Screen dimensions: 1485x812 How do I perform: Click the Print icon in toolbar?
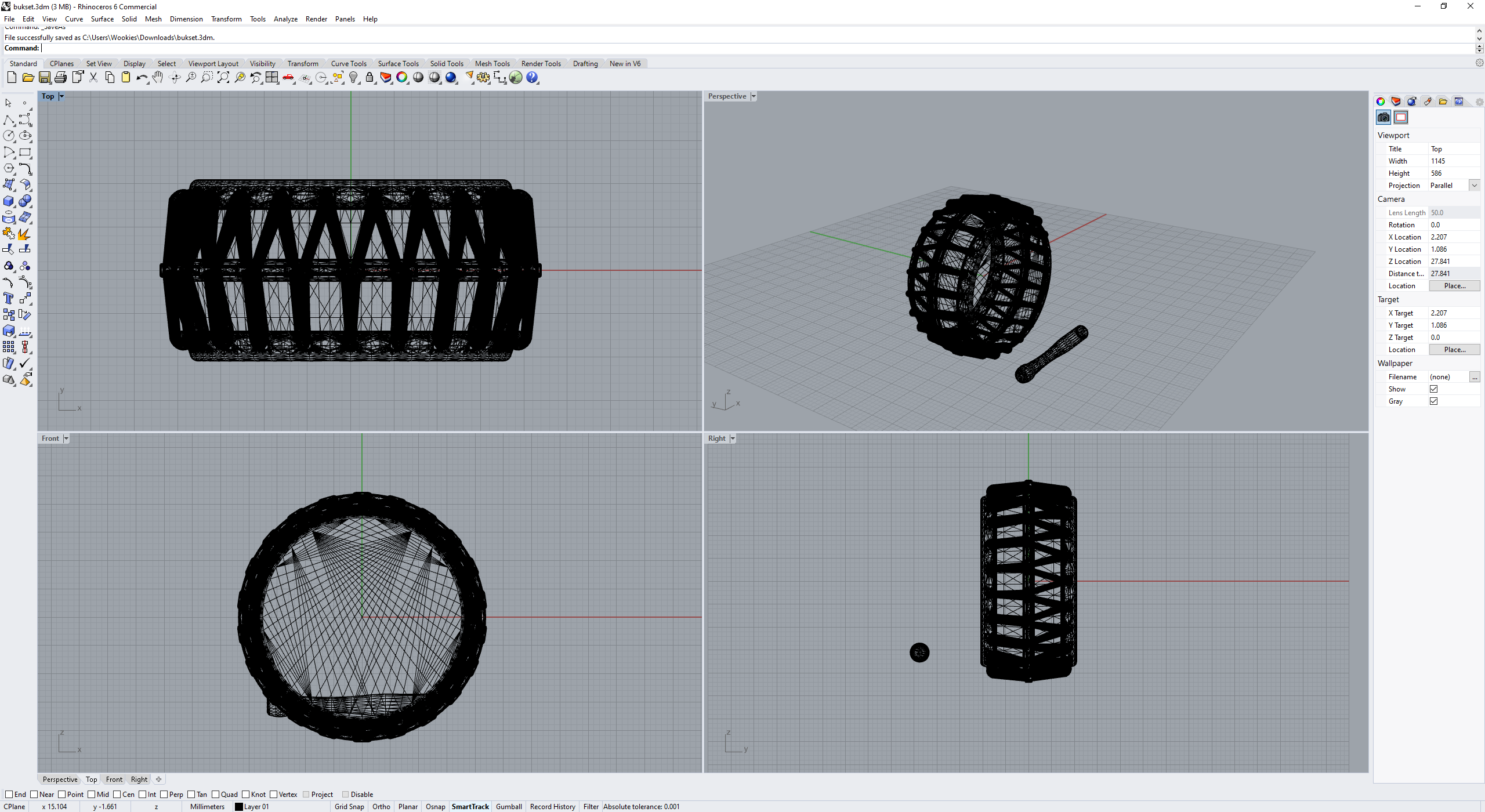pyautogui.click(x=60, y=78)
